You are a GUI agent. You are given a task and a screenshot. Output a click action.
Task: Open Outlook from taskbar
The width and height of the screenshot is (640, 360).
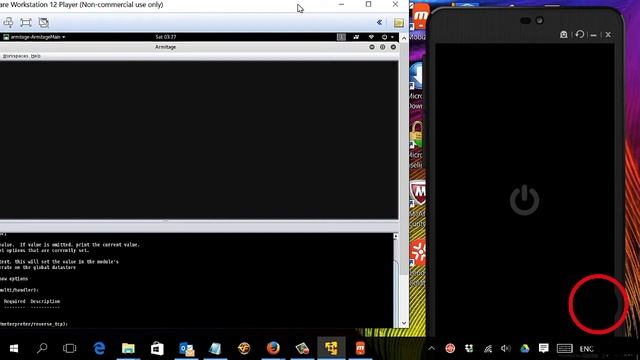click(x=187, y=348)
